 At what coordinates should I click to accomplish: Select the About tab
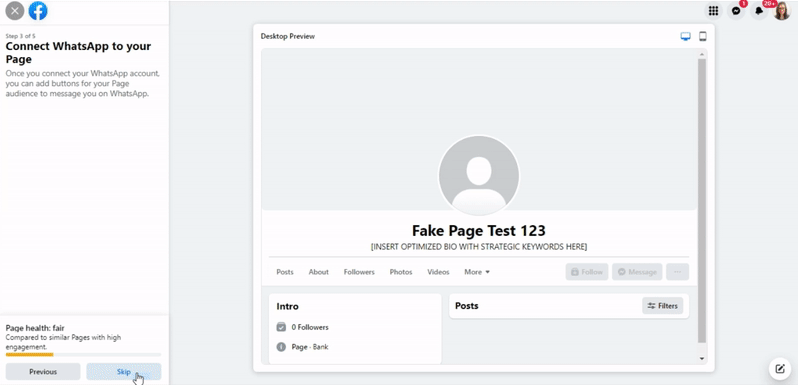click(319, 272)
